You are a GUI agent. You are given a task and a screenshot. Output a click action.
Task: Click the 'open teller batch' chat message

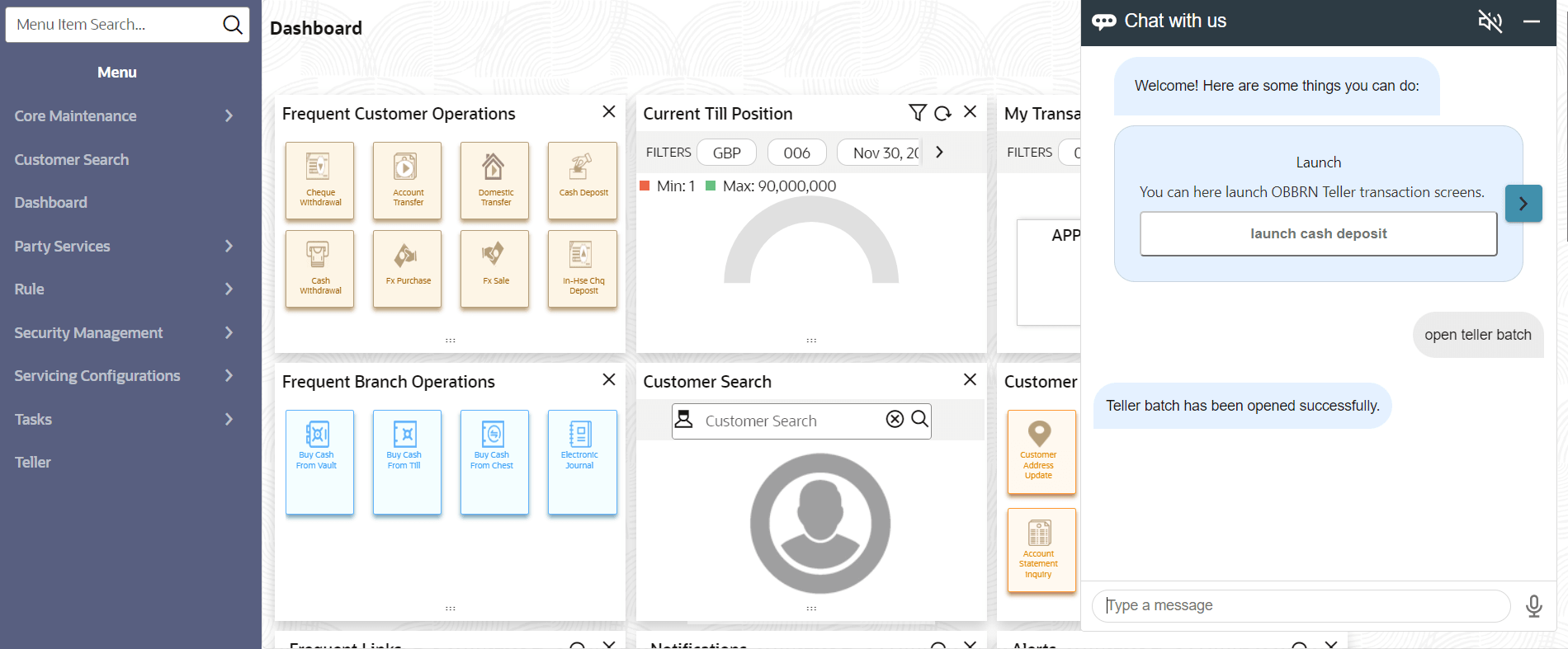(x=1477, y=335)
